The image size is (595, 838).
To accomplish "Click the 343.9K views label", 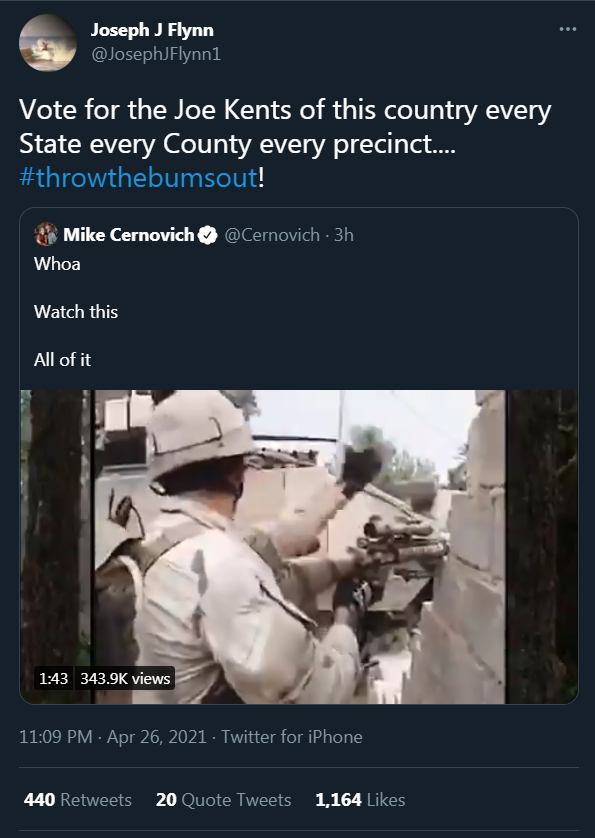I will pos(125,678).
